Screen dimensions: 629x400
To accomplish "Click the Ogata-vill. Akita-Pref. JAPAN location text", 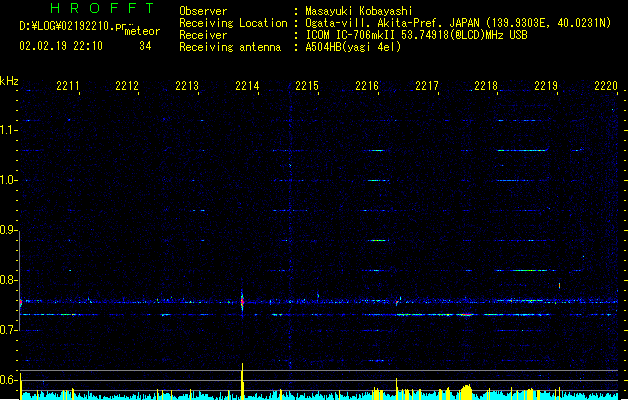I will click(x=458, y=23).
